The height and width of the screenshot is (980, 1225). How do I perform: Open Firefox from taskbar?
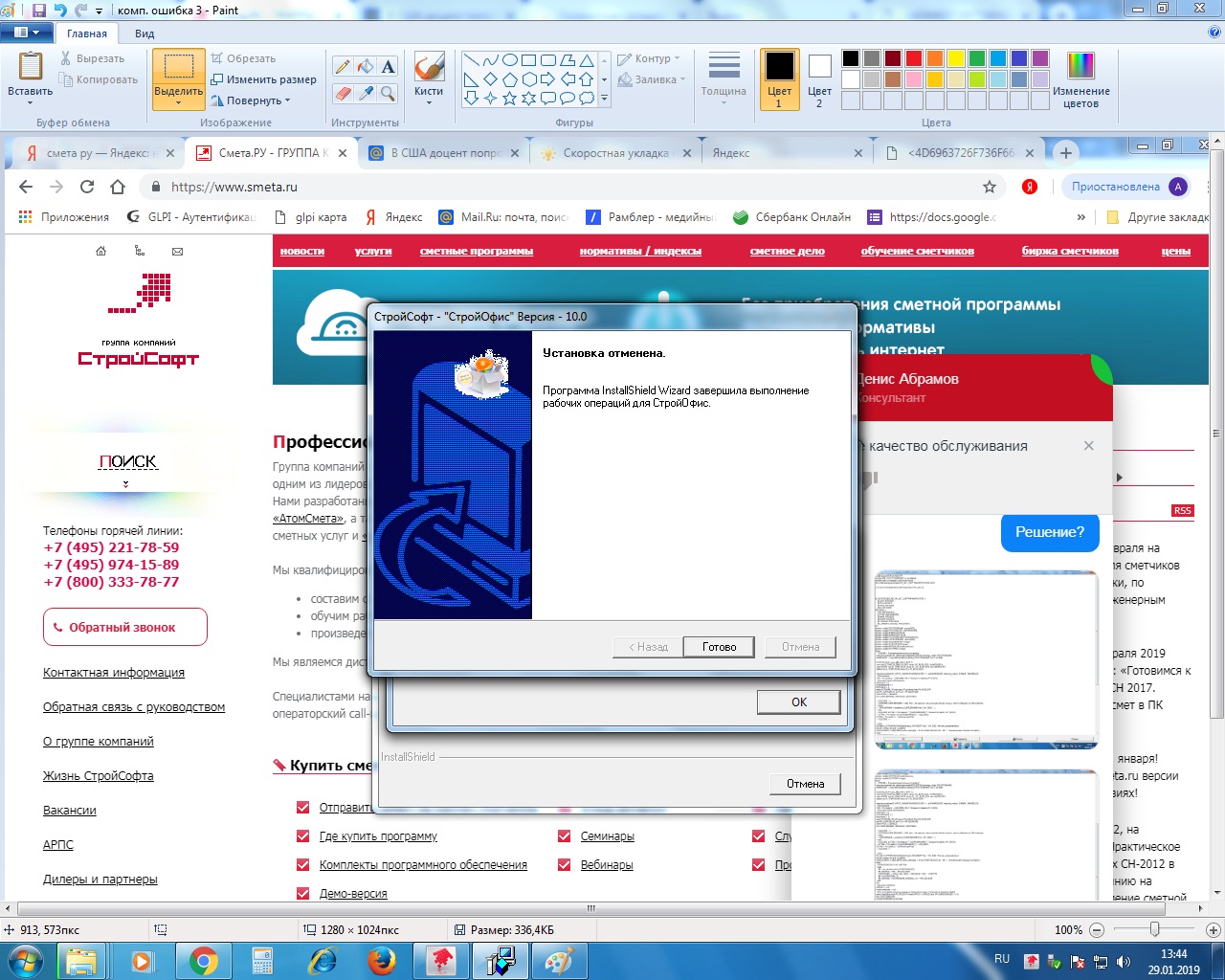pyautogui.click(x=381, y=960)
